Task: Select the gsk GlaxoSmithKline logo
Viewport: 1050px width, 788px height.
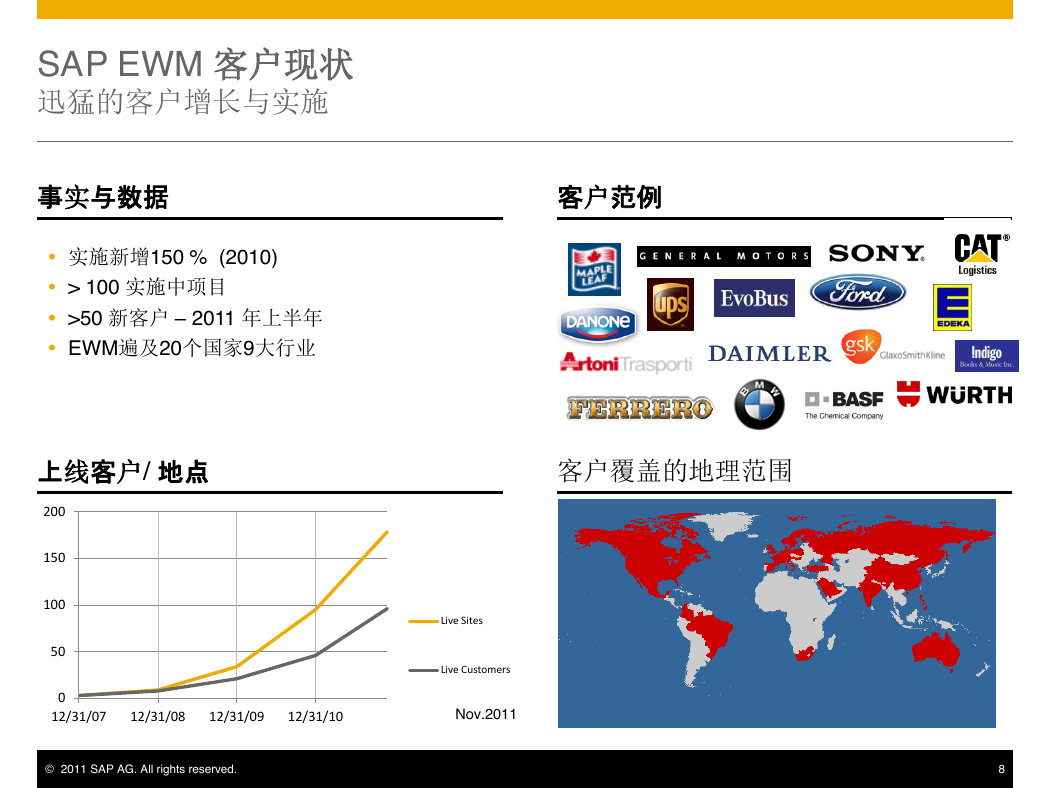Action: coord(893,347)
